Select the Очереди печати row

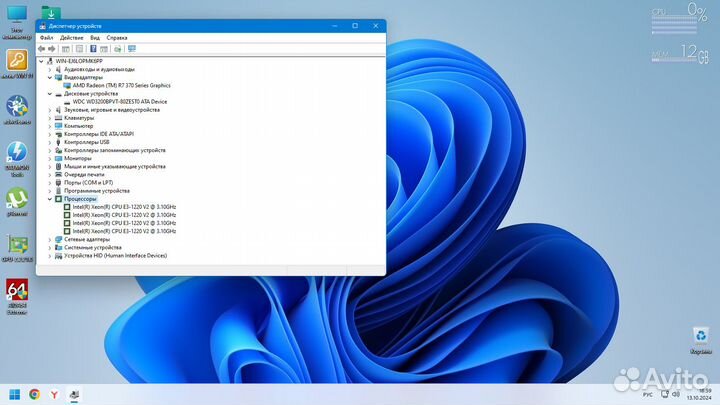pyautogui.click(x=84, y=174)
